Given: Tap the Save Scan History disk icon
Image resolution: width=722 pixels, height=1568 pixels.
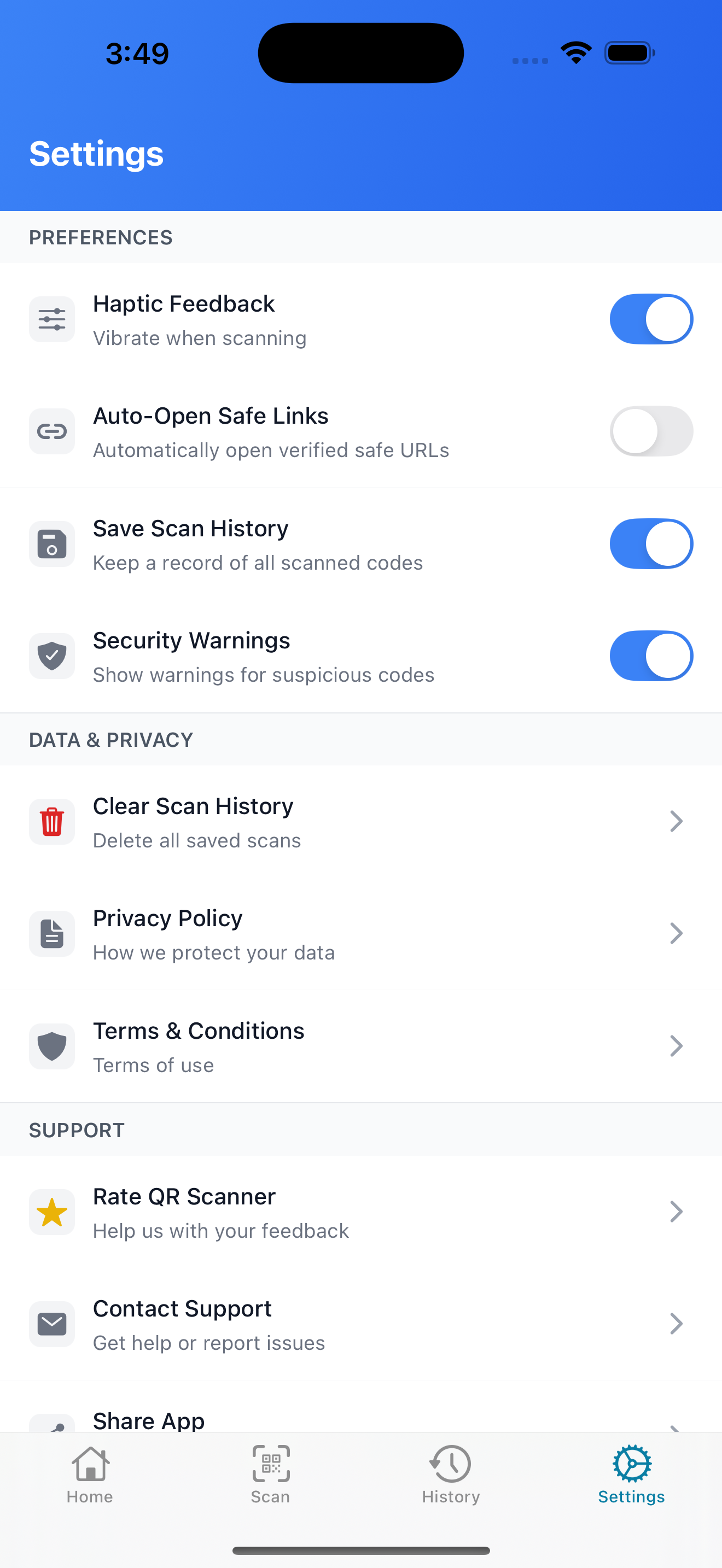Looking at the screenshot, I should [52, 543].
